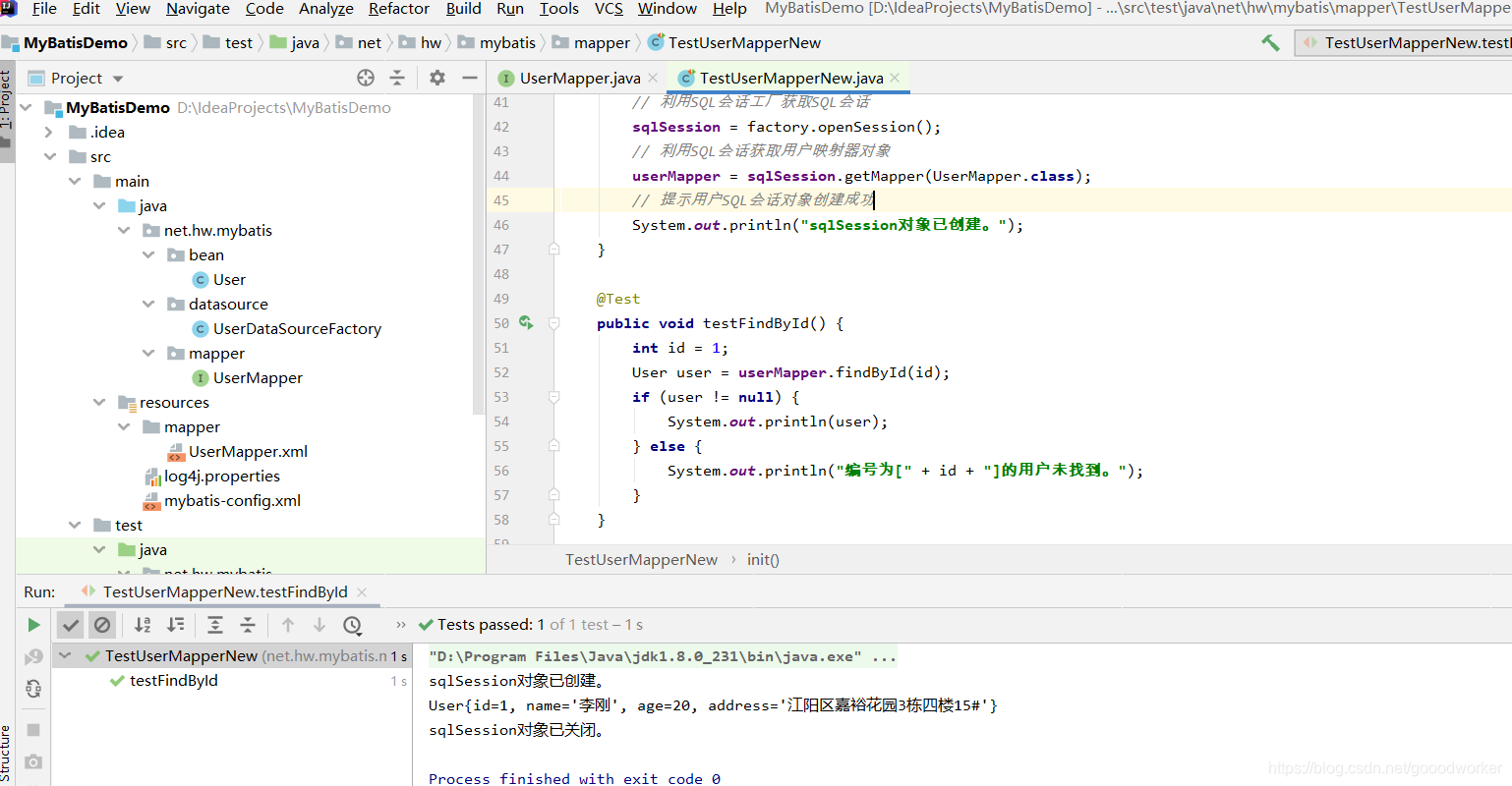Collapse the src folder
The height and width of the screenshot is (786, 1512).
50,156
